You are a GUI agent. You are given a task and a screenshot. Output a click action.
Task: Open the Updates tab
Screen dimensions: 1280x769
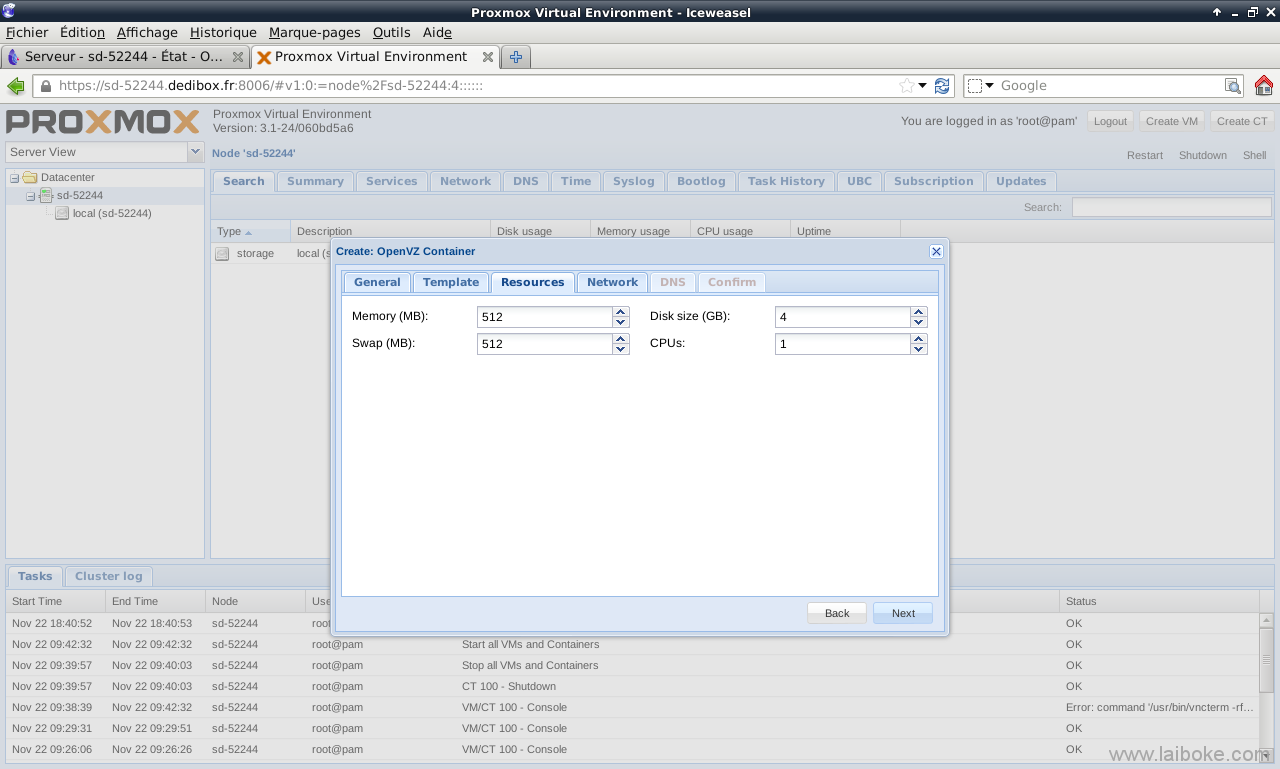pyautogui.click(x=1021, y=181)
